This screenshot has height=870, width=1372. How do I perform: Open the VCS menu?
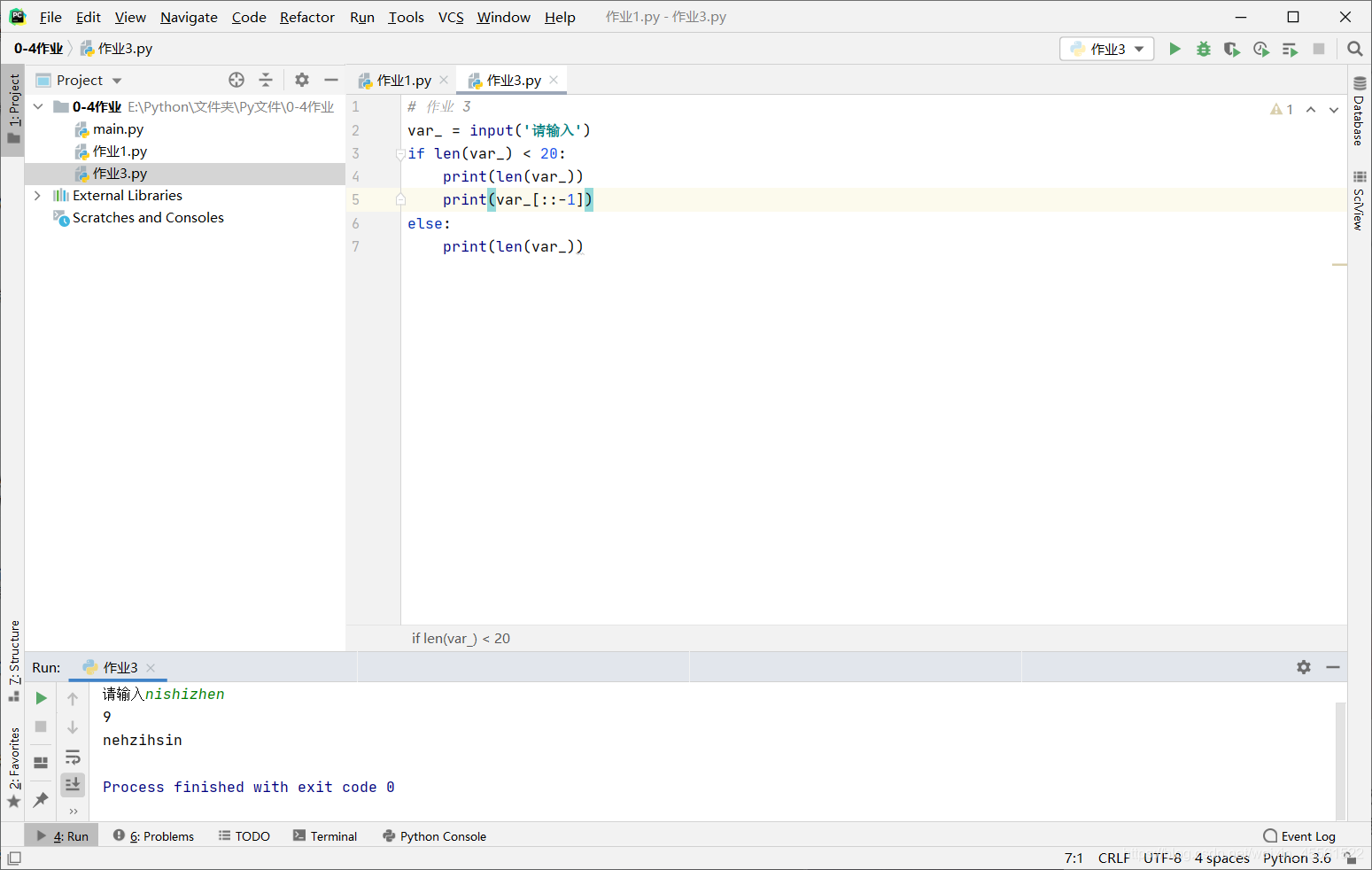pyautogui.click(x=451, y=17)
